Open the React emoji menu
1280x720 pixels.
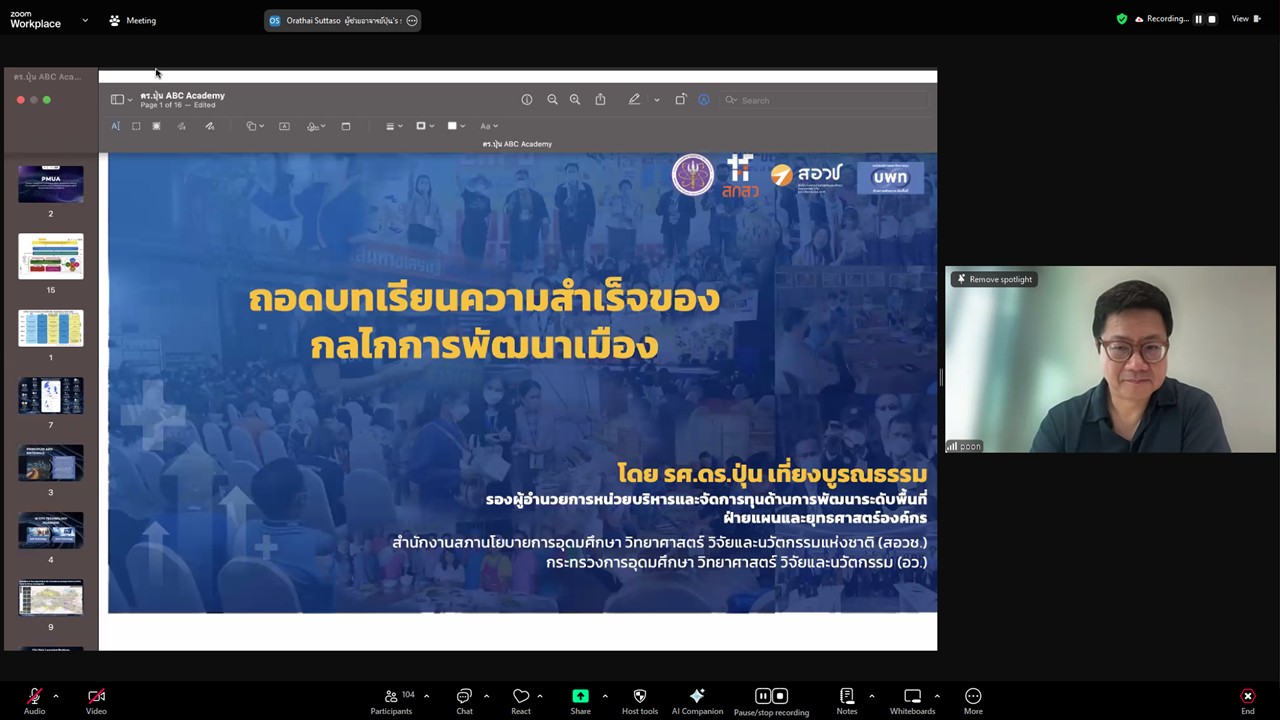[521, 701]
